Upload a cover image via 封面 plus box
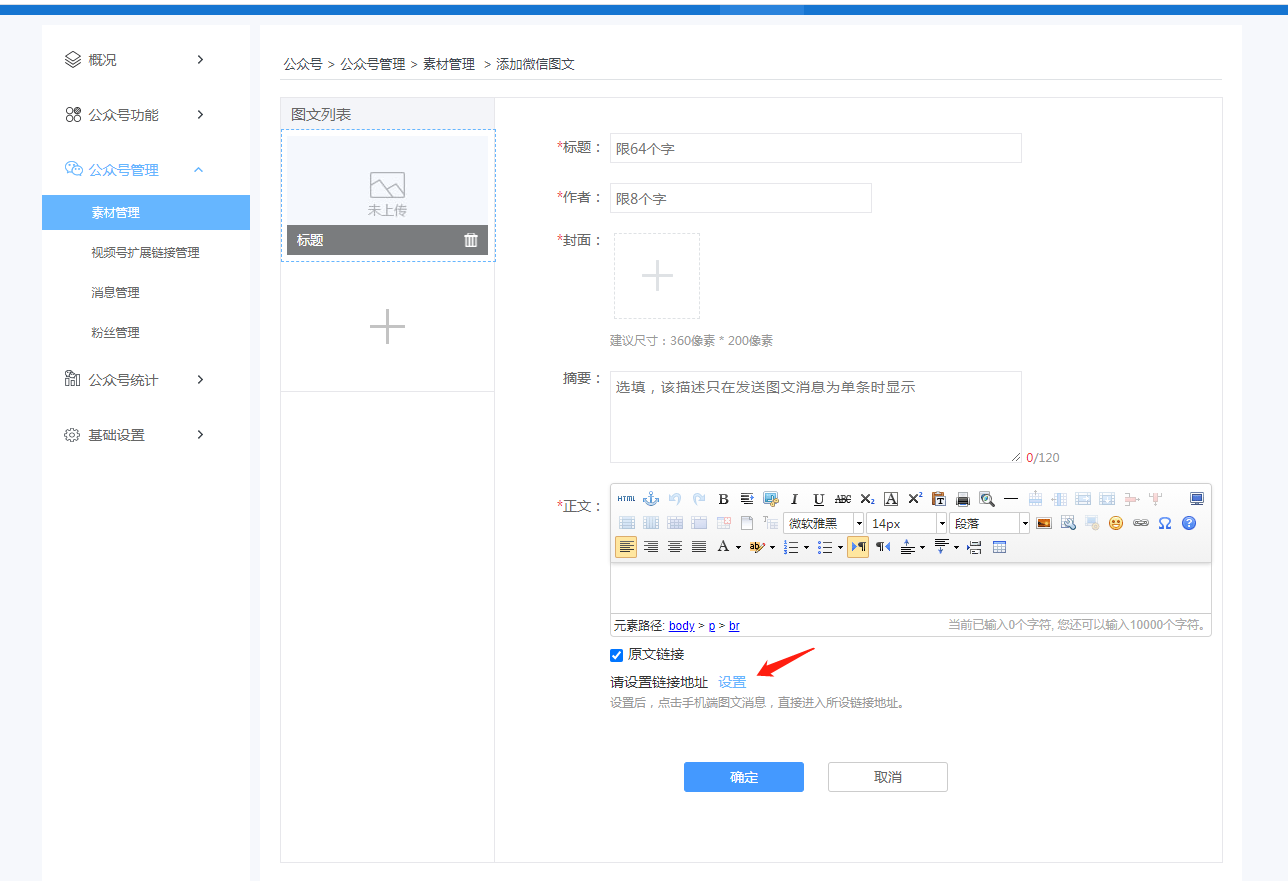1288x881 pixels. [x=657, y=276]
